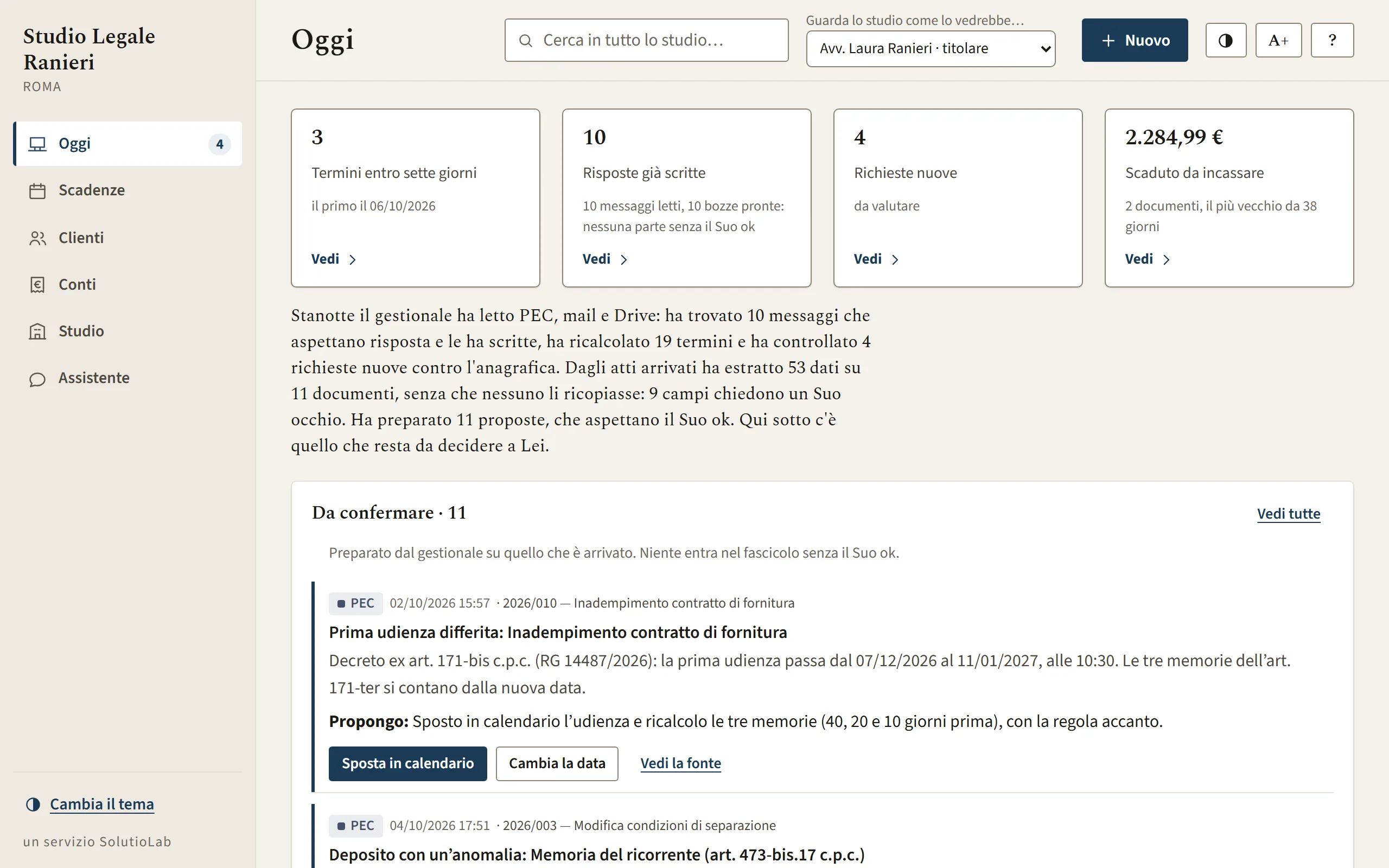Click the 'Cambia il tema' link in the sidebar
The height and width of the screenshot is (868, 1389).
pos(101,805)
